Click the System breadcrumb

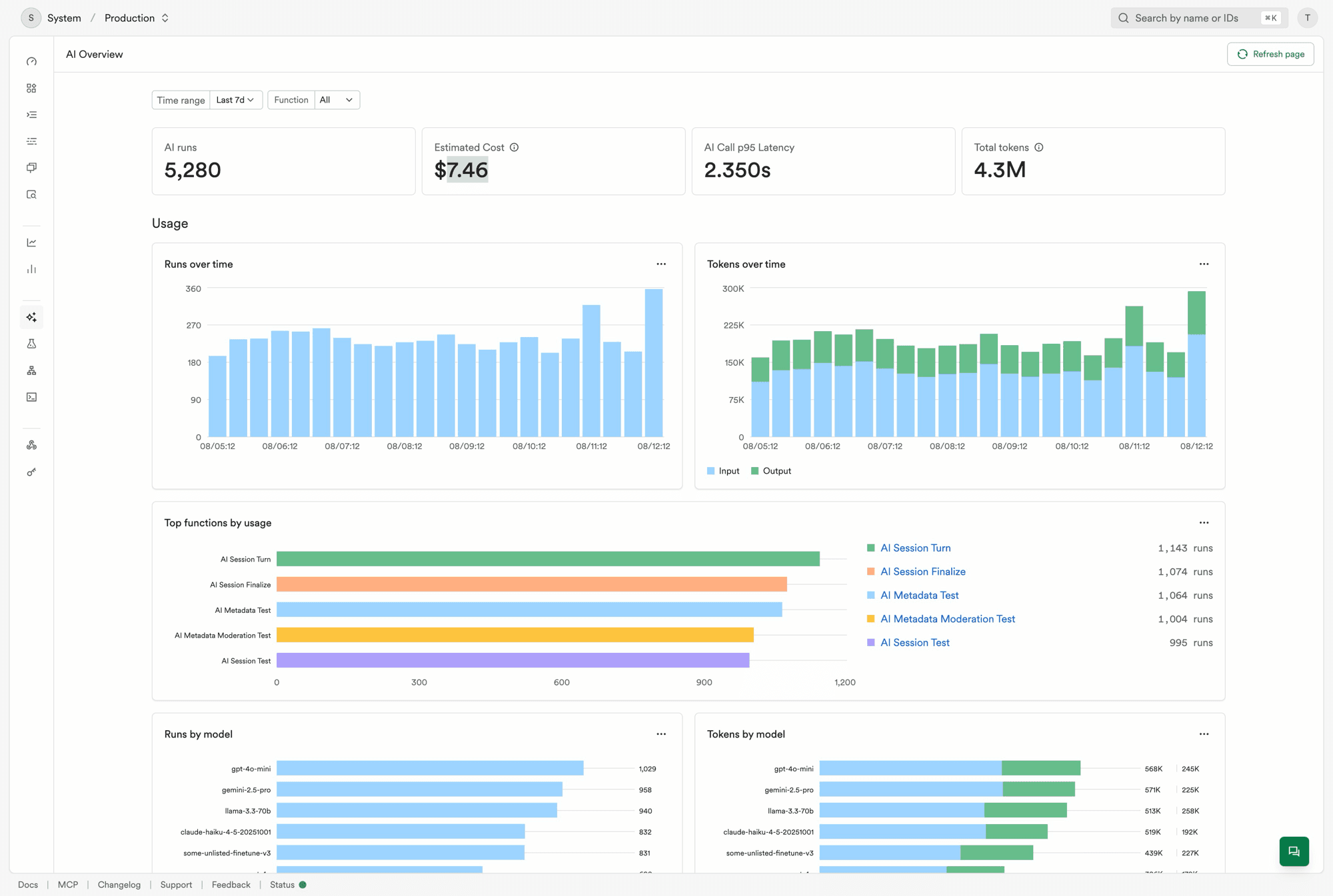[x=64, y=18]
